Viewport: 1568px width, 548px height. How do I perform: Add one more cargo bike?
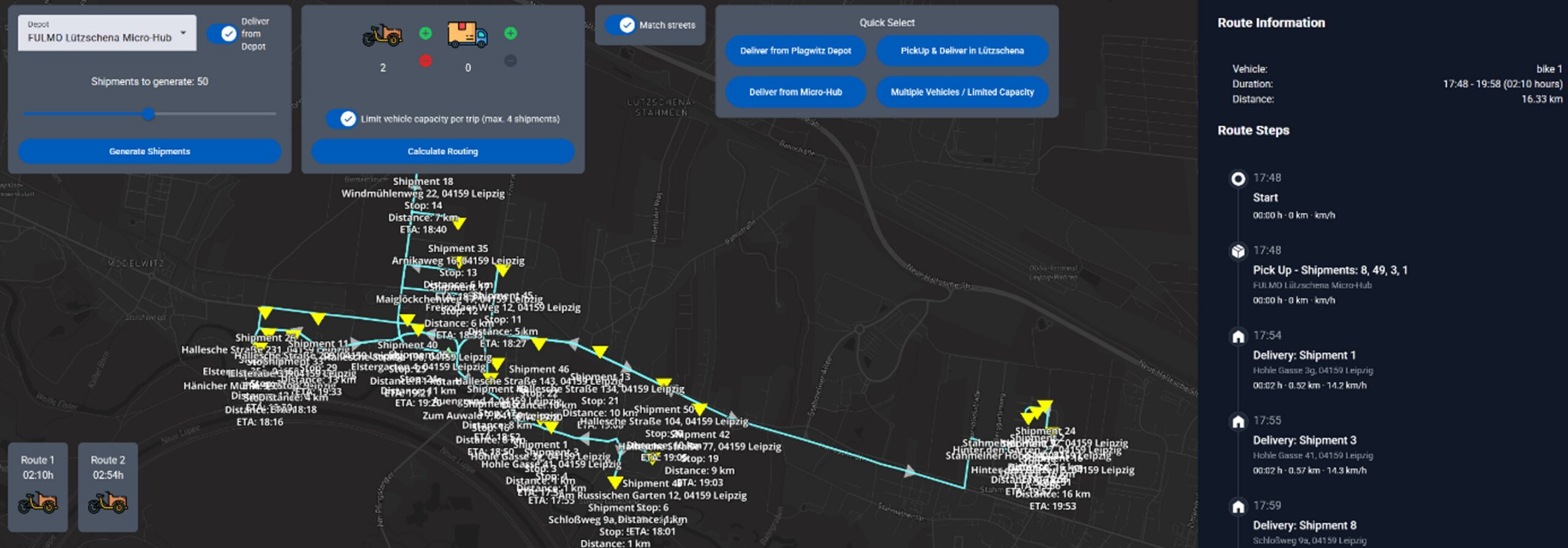click(x=425, y=34)
